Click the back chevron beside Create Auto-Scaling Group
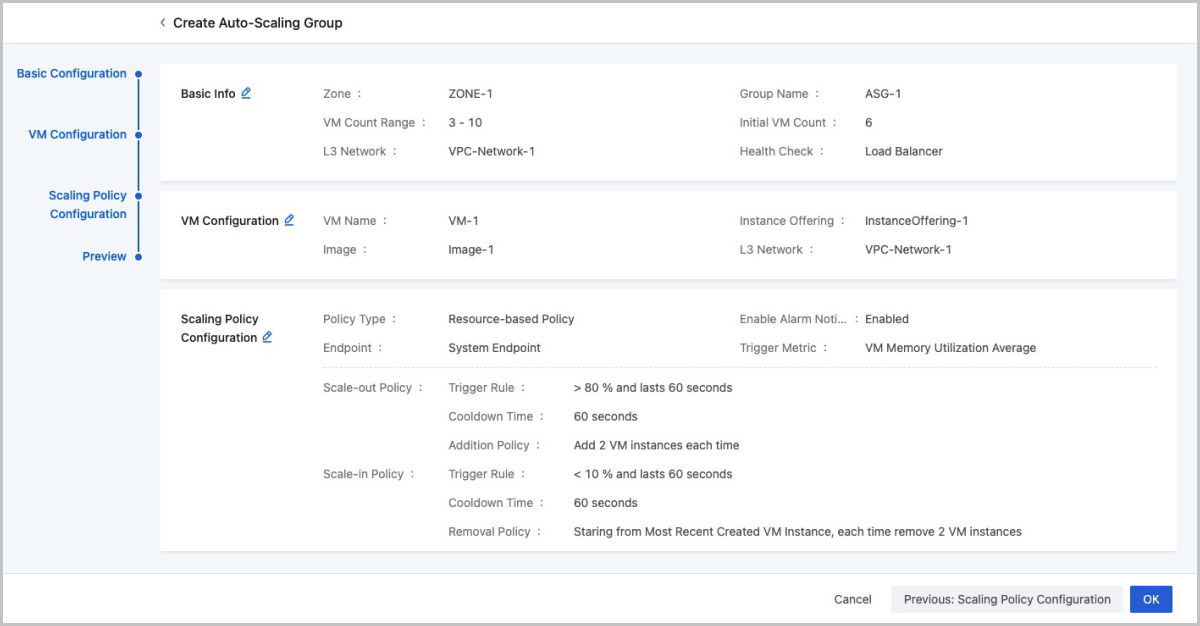This screenshot has width=1200, height=626. pyautogui.click(x=162, y=23)
